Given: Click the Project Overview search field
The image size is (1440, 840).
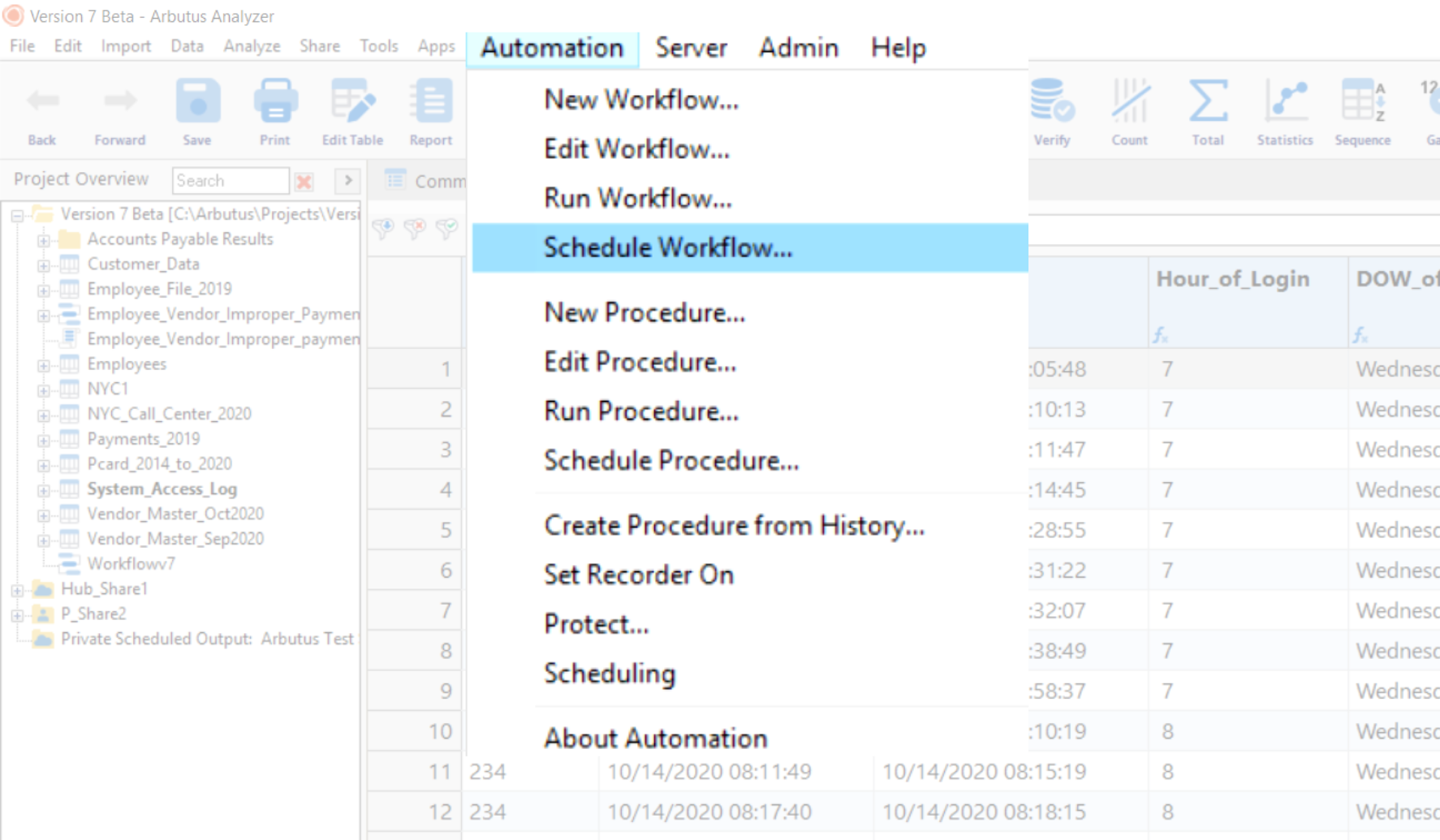Looking at the screenshot, I should pyautogui.click(x=230, y=180).
